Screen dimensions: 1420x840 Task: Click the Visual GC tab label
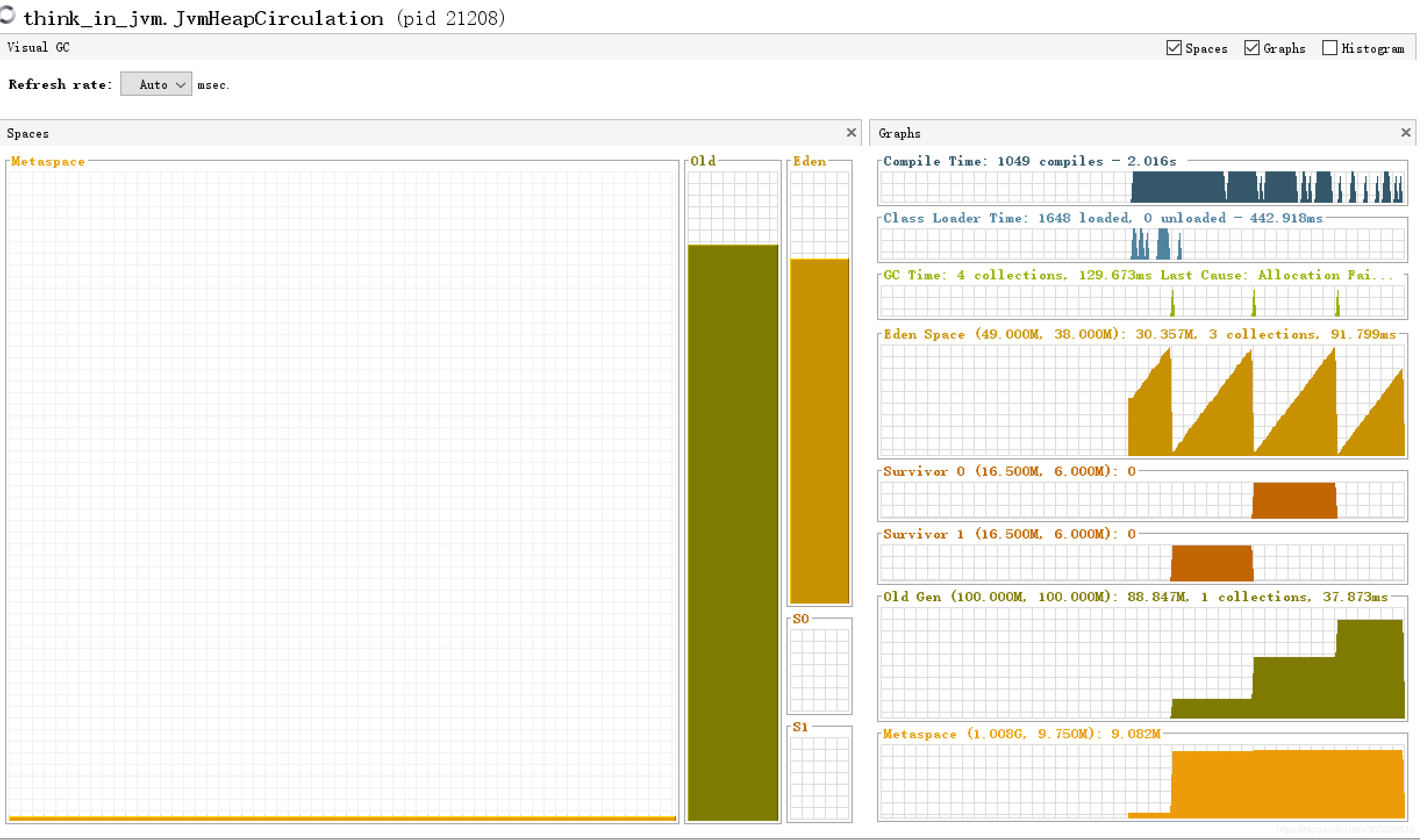click(38, 48)
